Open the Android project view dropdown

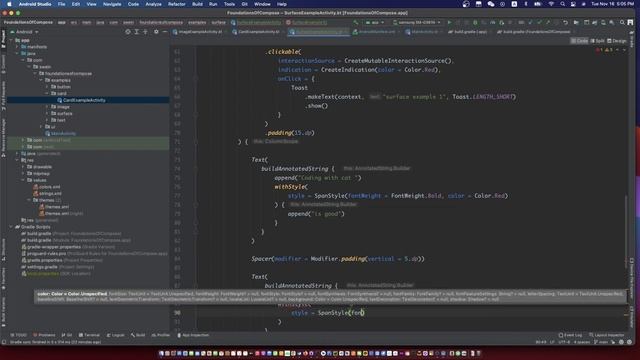point(24,32)
